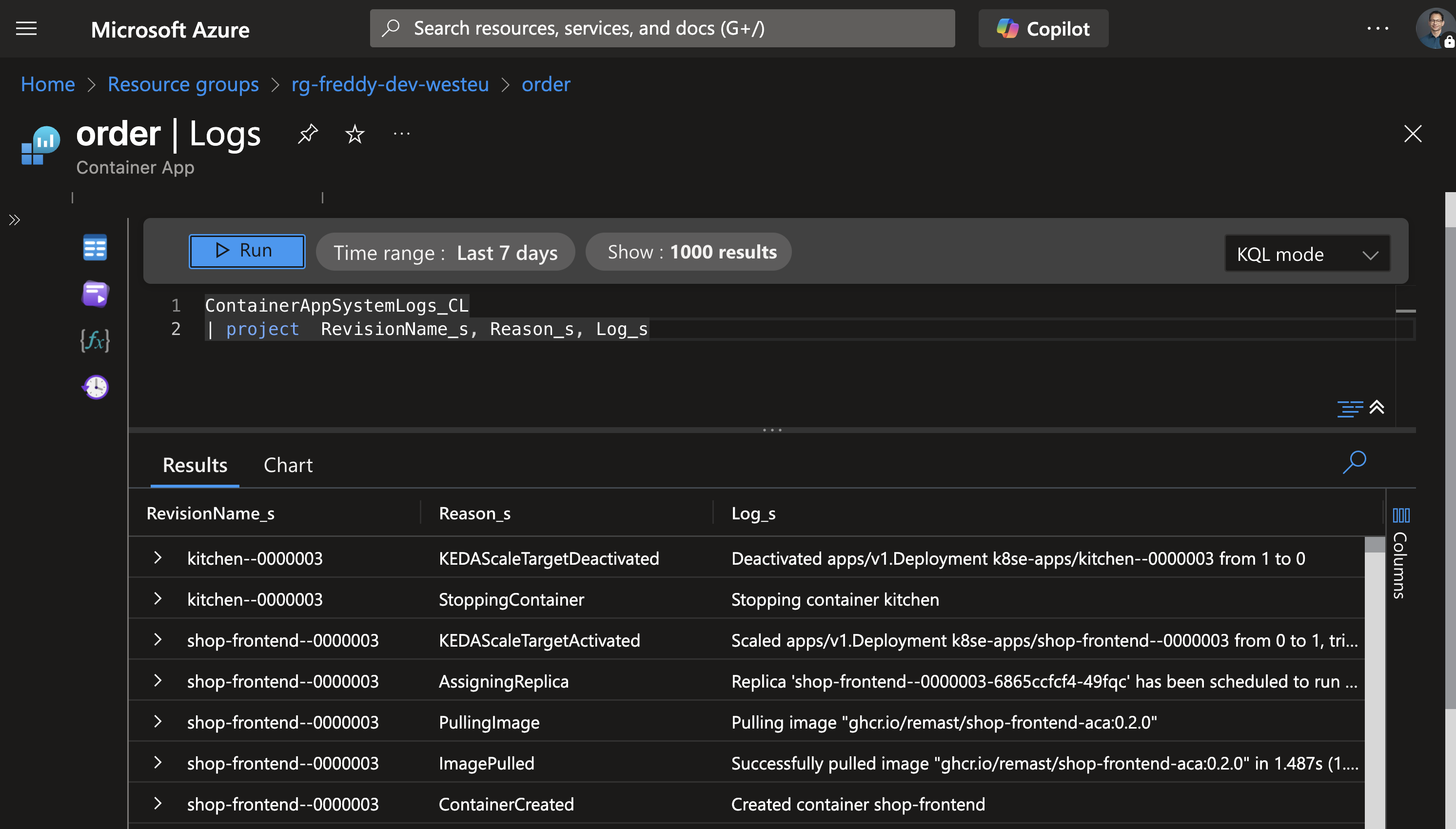Click the Copilot button
Screen dimensions: 1456x829
coord(1043,28)
